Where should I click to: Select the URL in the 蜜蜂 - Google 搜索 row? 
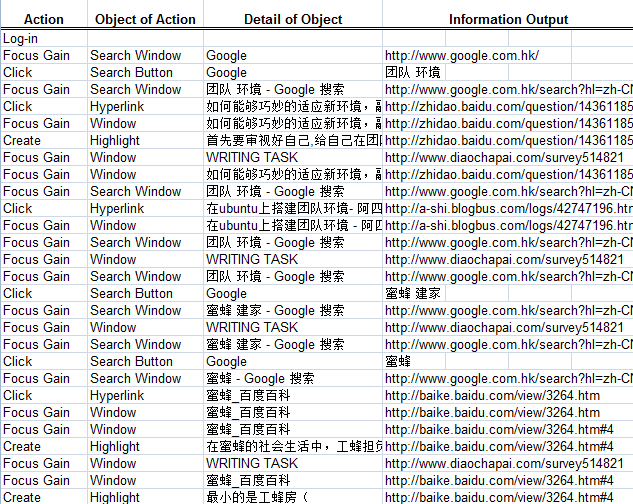click(x=509, y=378)
